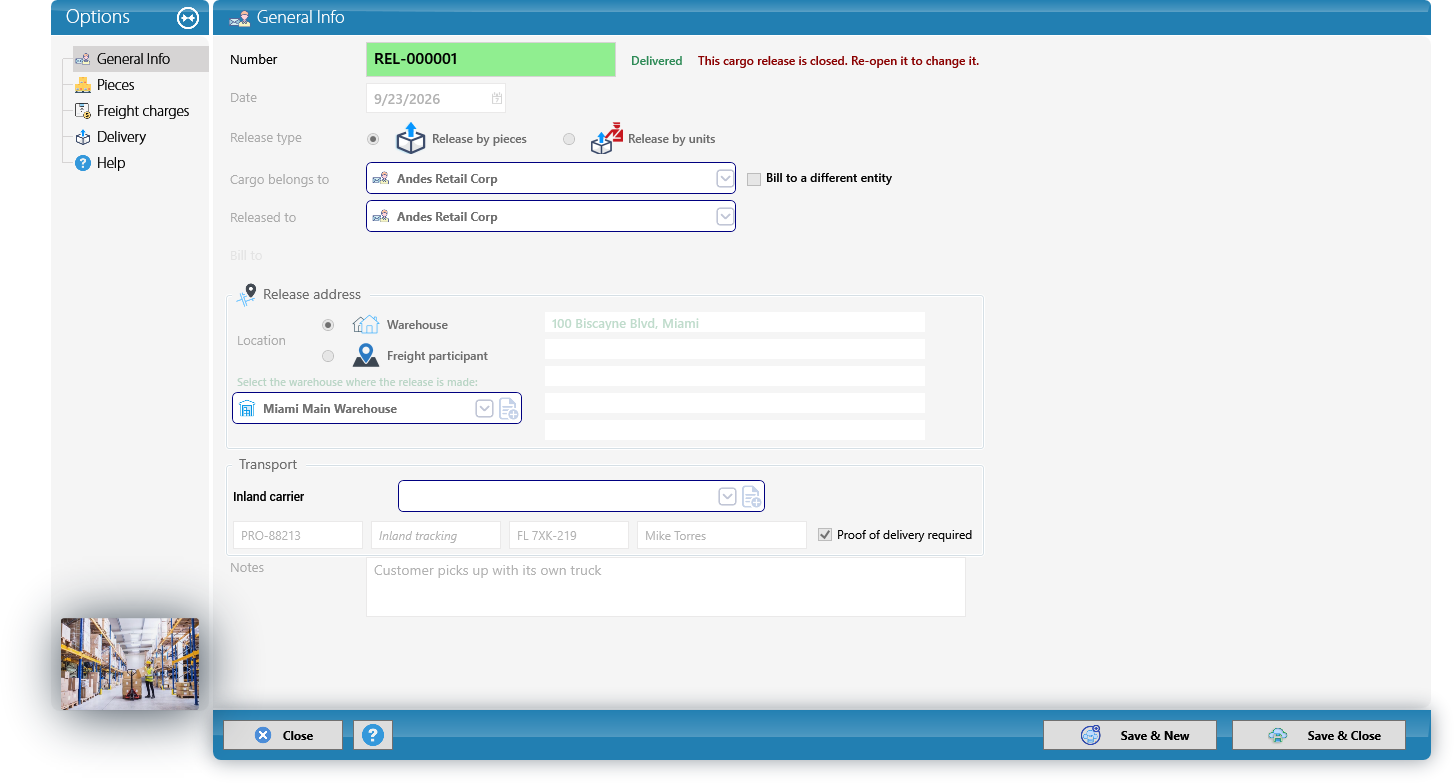The height and width of the screenshot is (783, 1454).
Task: Select the Release by units radio button
Action: pos(569,139)
